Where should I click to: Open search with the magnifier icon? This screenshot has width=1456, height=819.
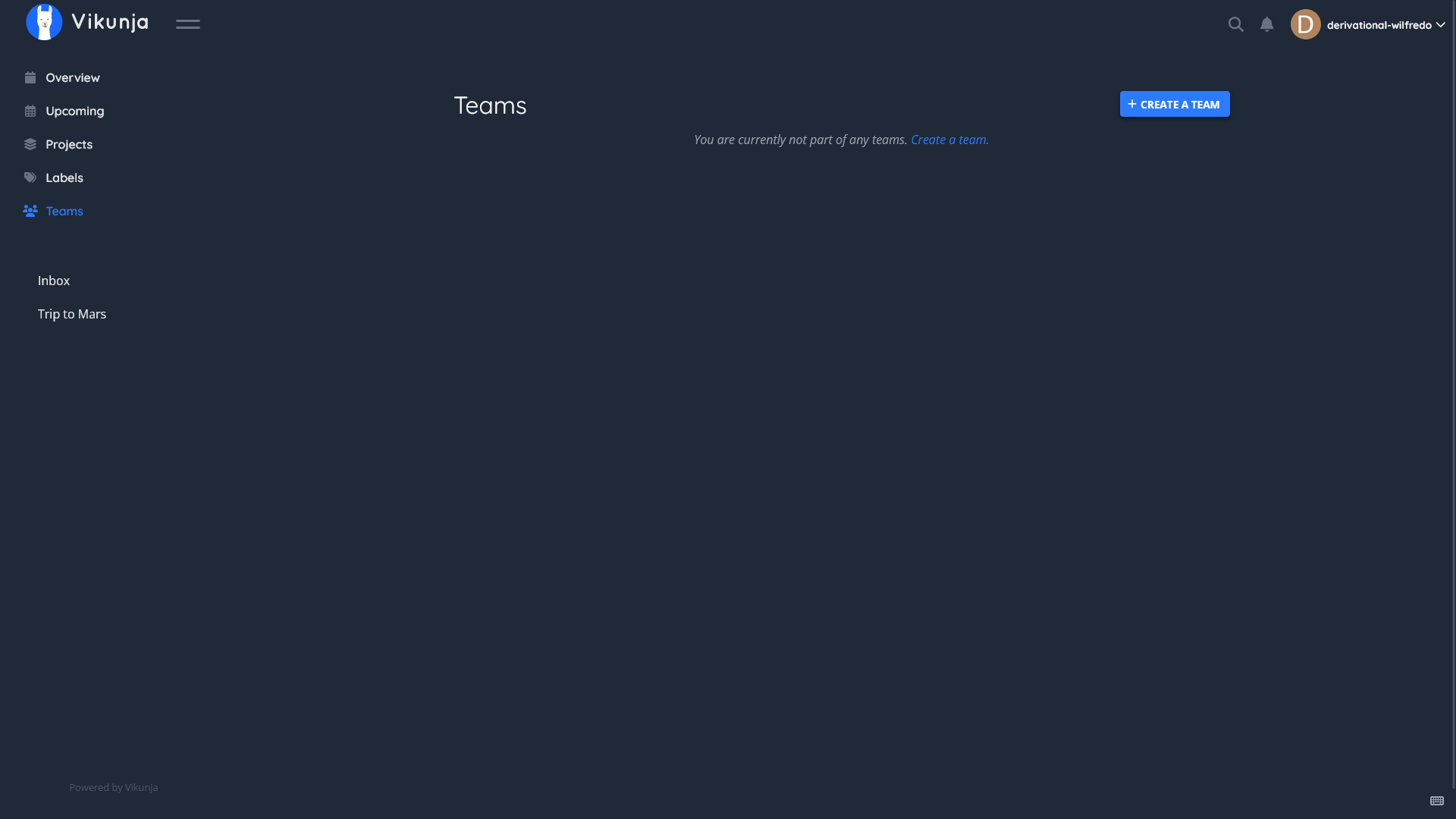point(1236,24)
